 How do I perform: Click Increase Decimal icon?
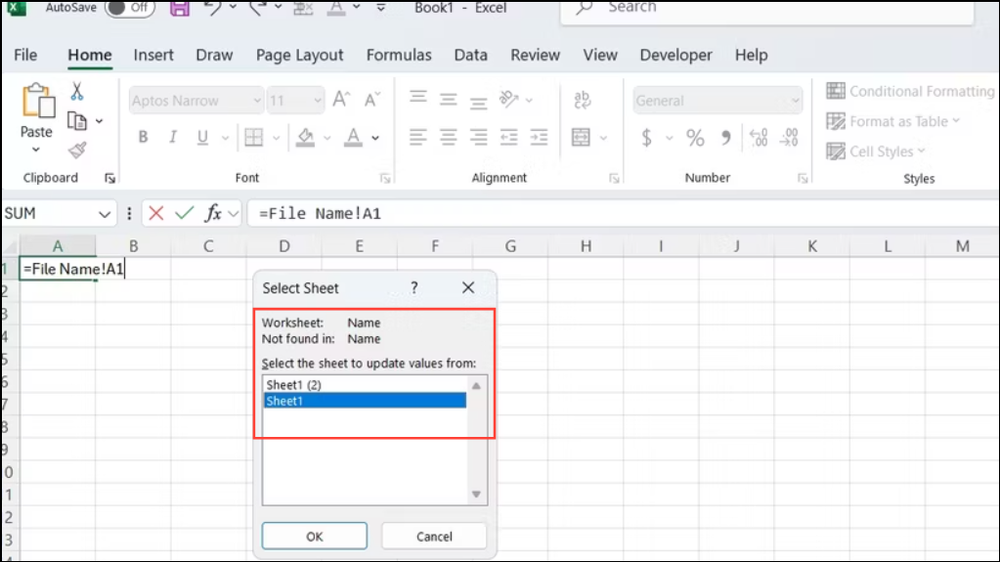[759, 138]
